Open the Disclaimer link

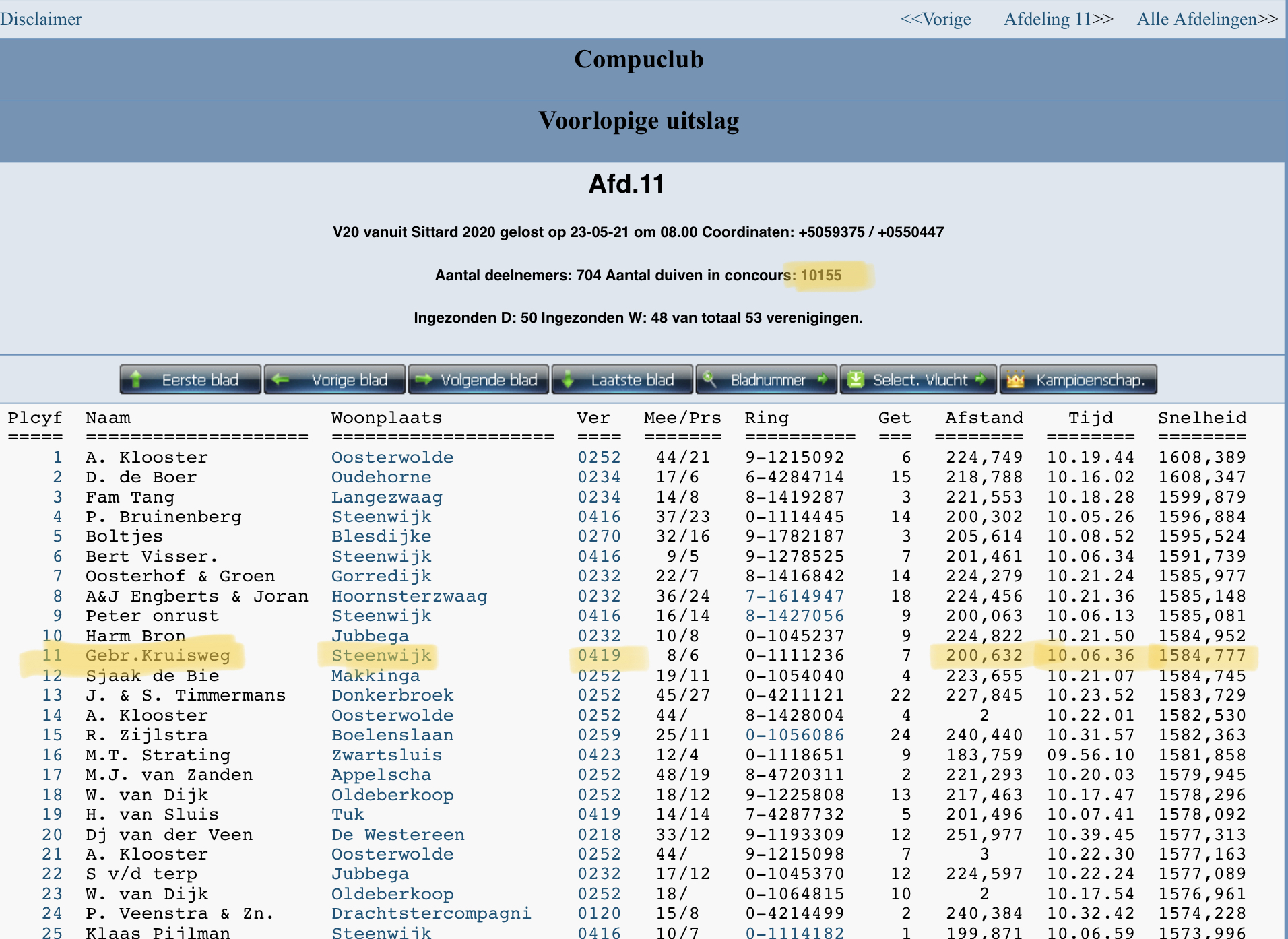(41, 19)
